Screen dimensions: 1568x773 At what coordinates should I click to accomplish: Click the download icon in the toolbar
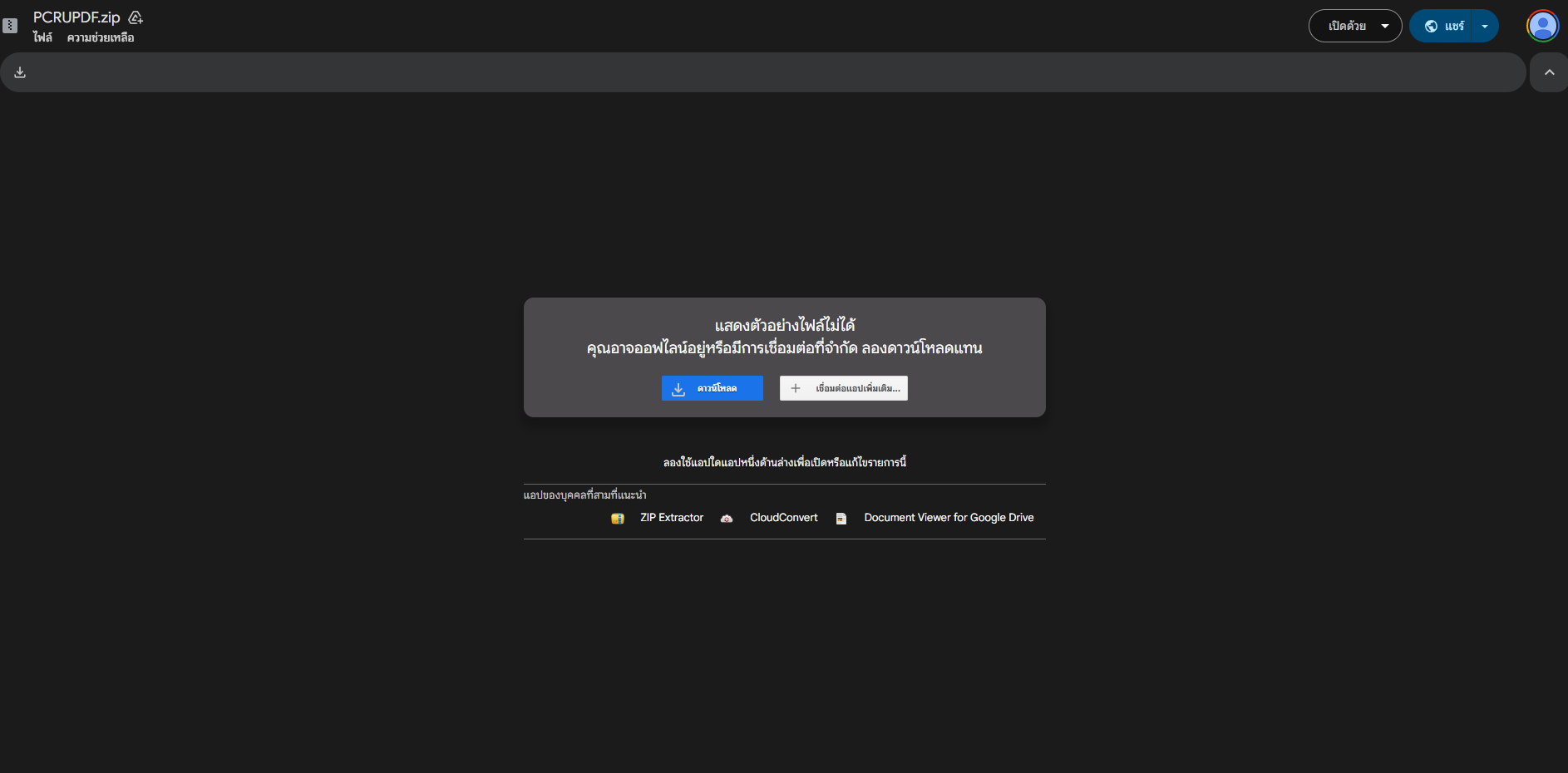[x=20, y=72]
